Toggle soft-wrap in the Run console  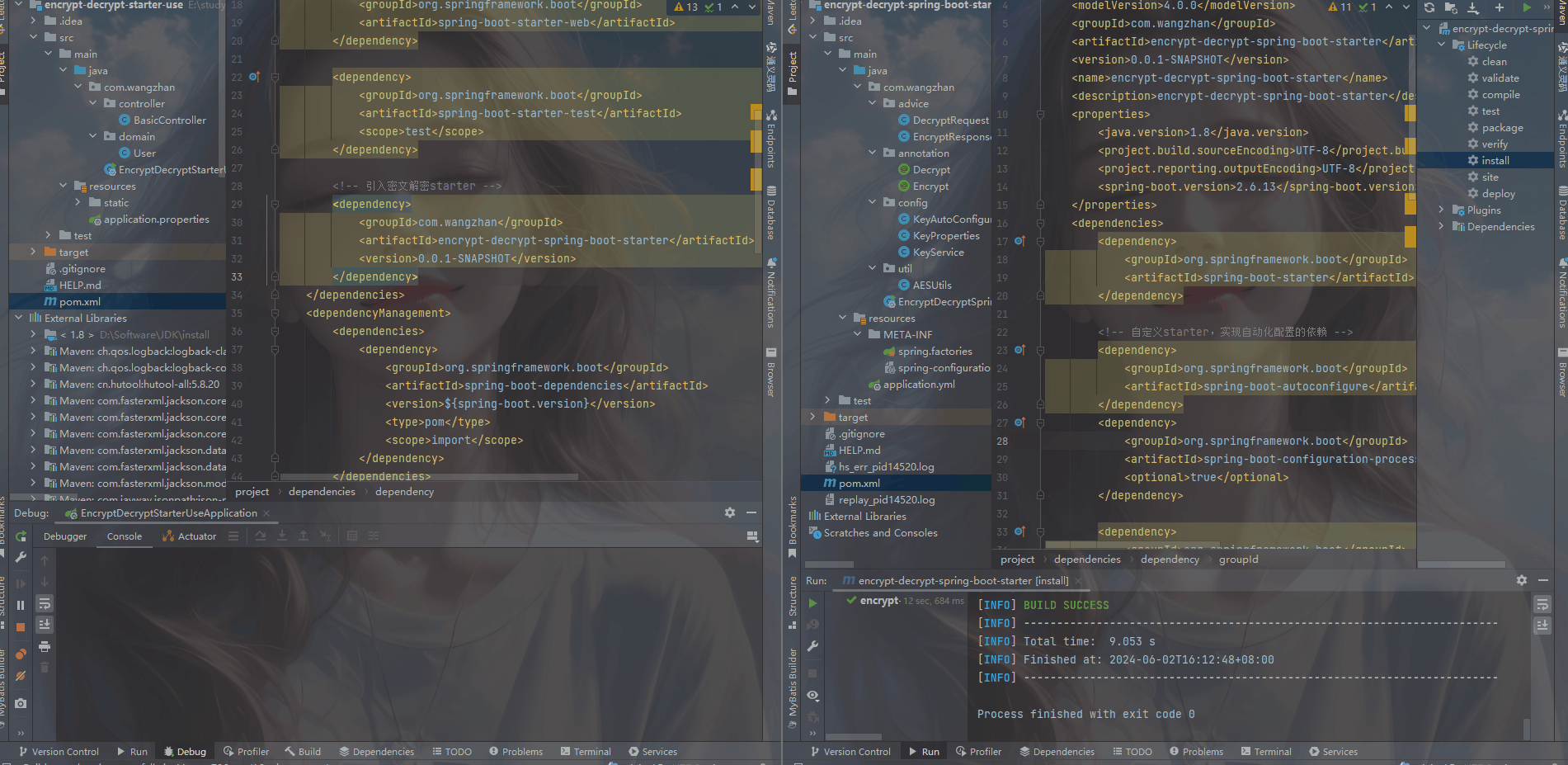tap(1542, 605)
